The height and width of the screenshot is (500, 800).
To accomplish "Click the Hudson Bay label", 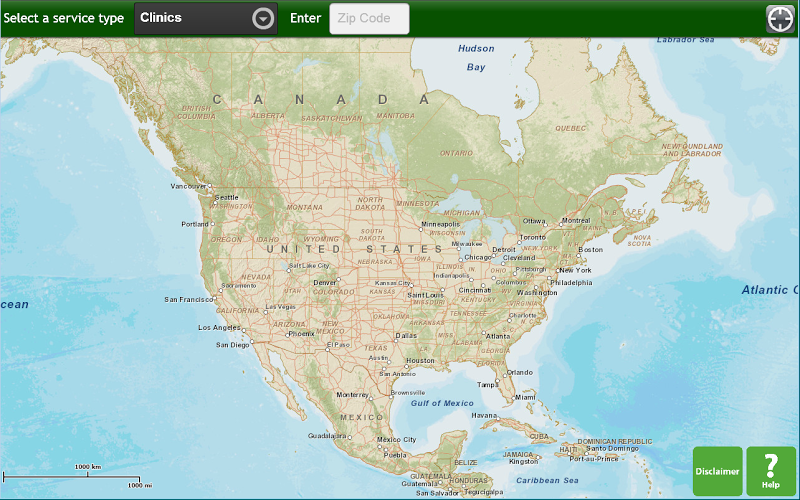I will coord(476,58).
